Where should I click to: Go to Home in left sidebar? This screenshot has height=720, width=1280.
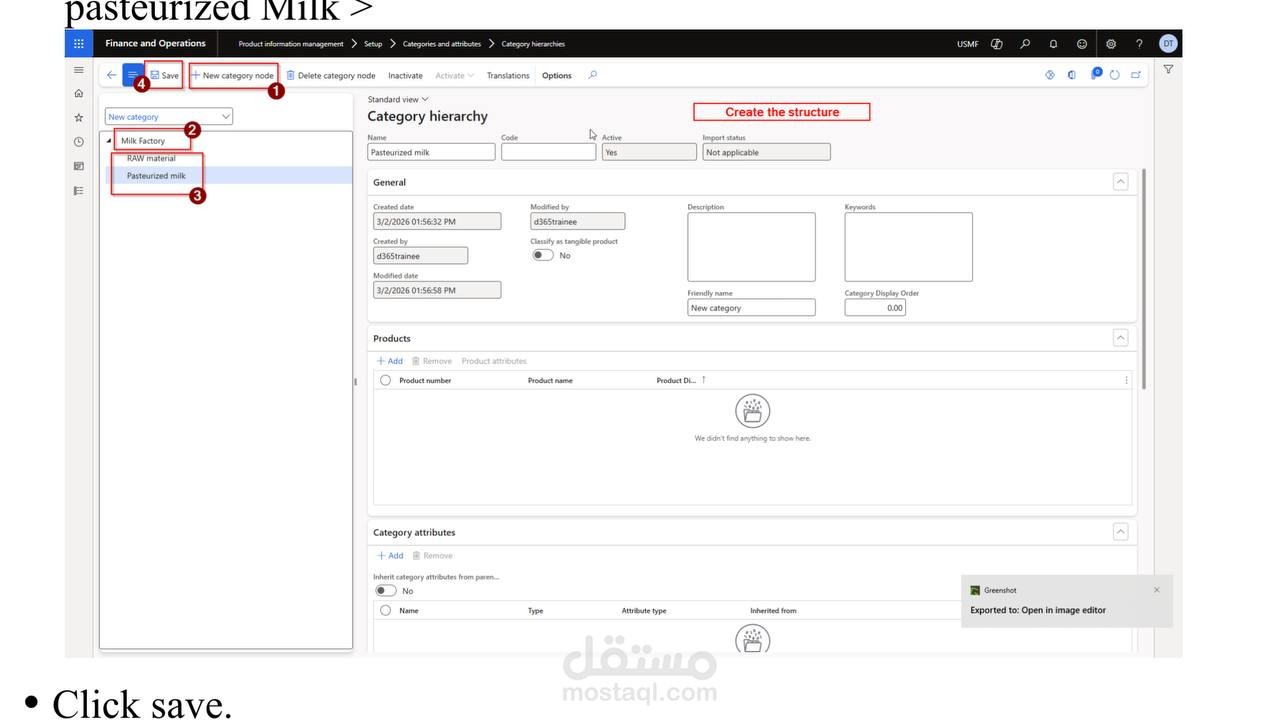79,93
